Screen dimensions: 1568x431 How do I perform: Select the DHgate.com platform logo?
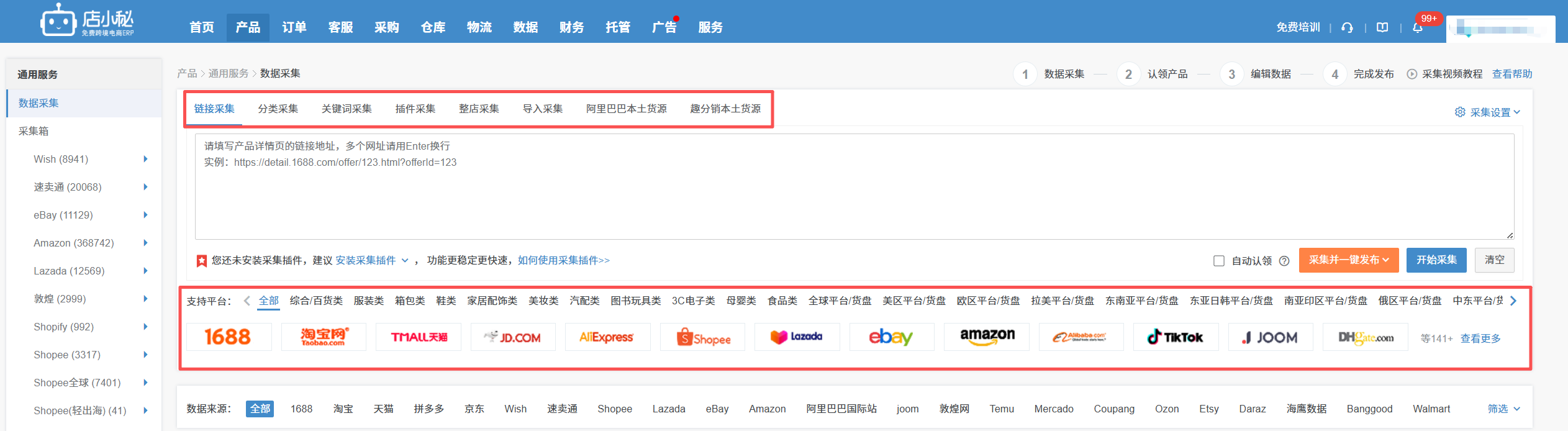click(1366, 337)
